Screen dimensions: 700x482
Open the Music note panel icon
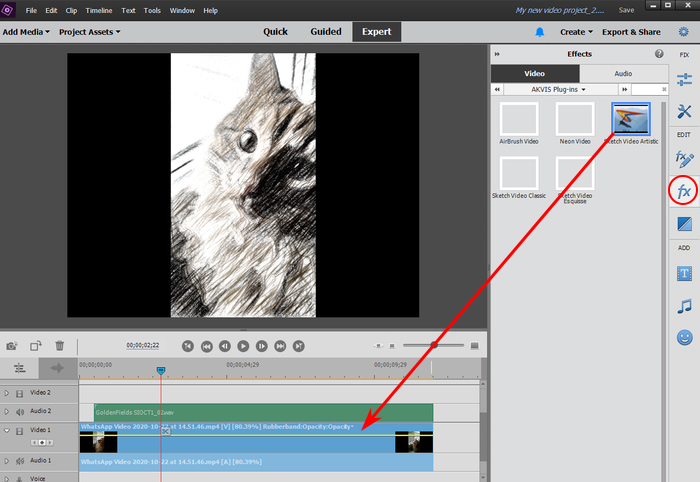684,306
